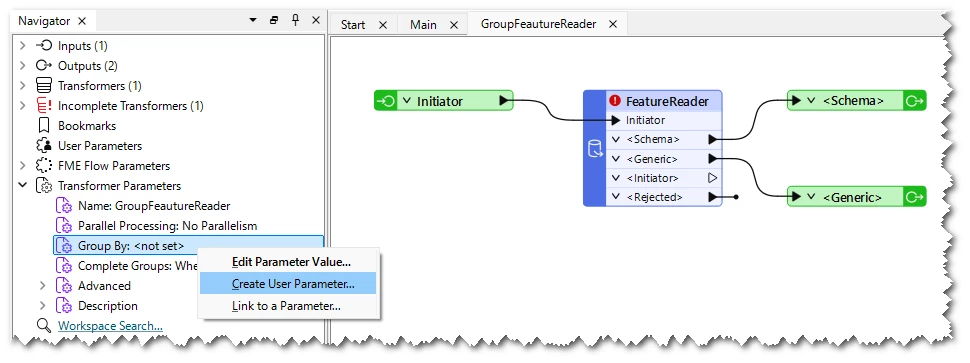Close the Navigator panel with header X
The image size is (970, 363).
[x=315, y=20]
